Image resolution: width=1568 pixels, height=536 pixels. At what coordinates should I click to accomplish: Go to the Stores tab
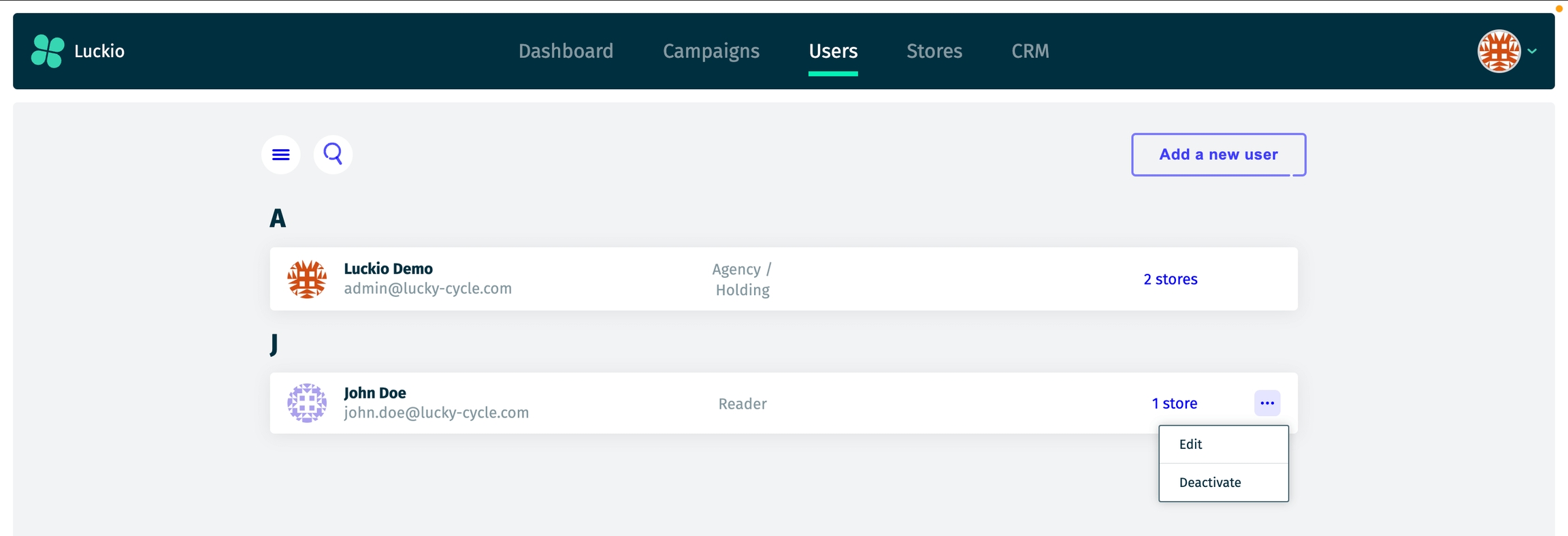point(934,51)
